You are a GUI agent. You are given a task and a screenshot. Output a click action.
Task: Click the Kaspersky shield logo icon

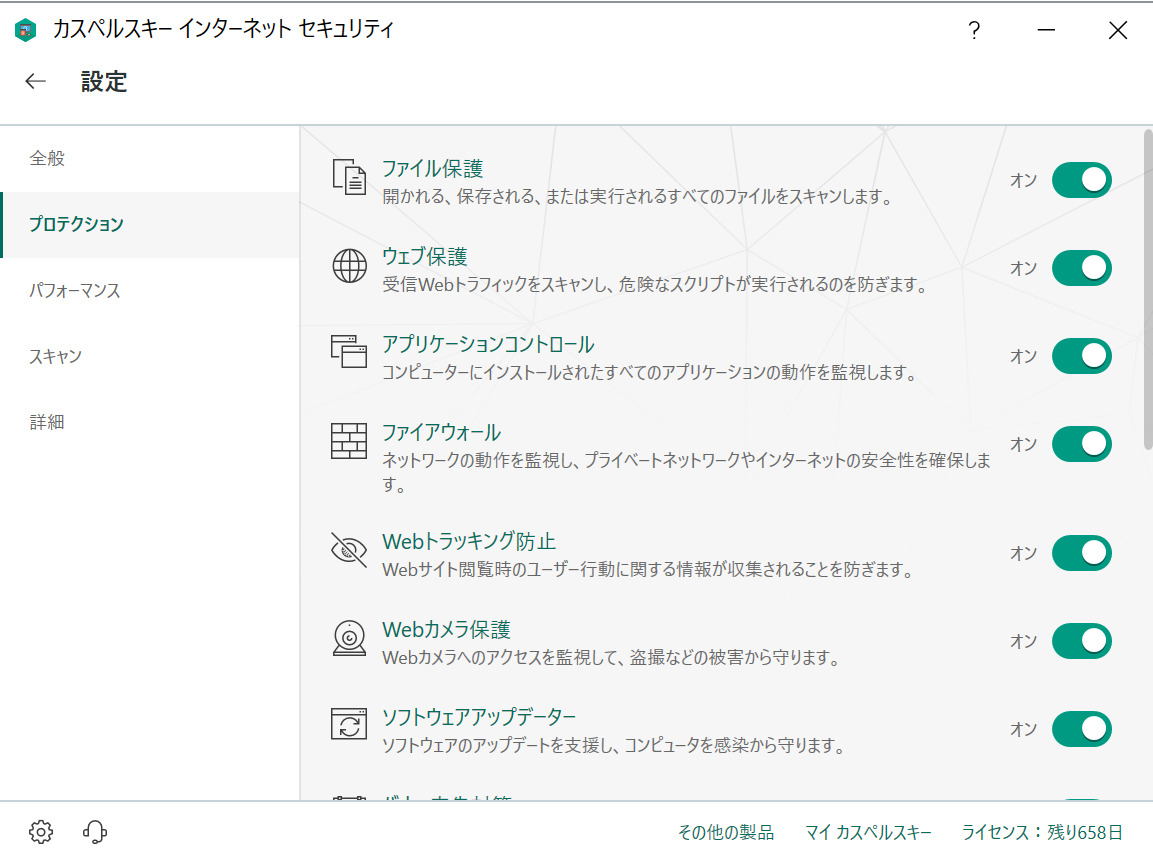pos(26,29)
